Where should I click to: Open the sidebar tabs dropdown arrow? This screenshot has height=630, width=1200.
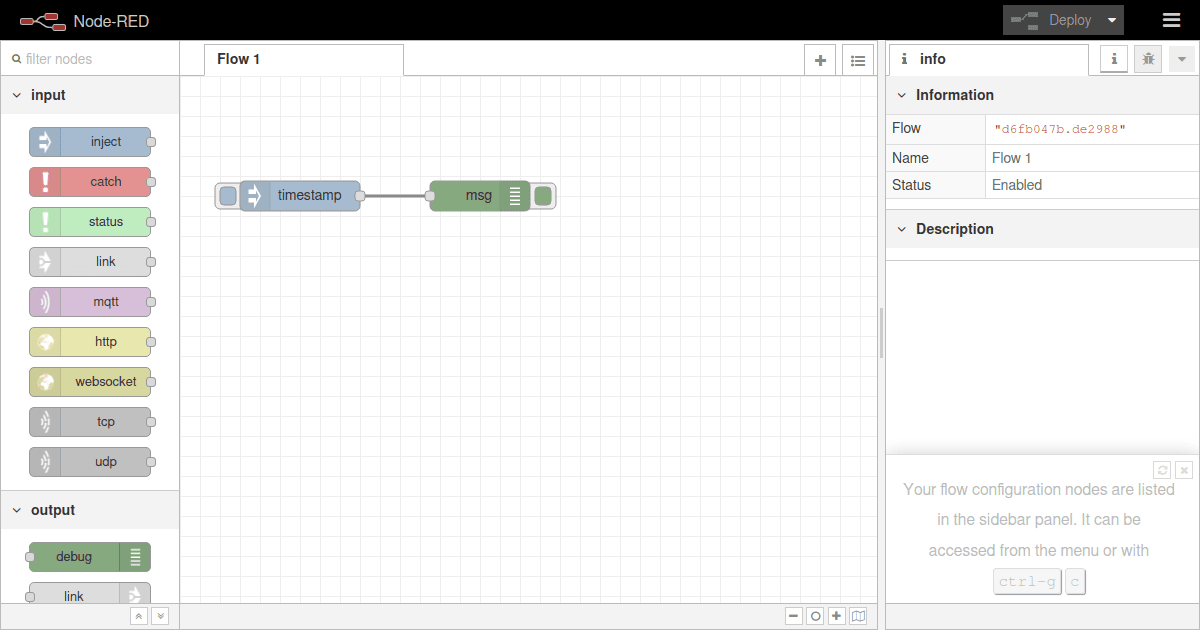pyautogui.click(x=1182, y=59)
